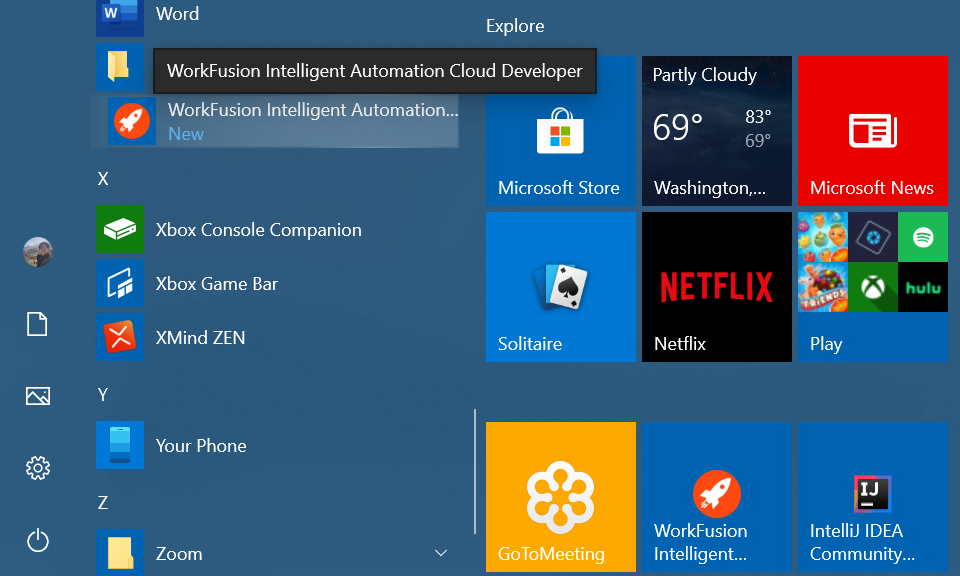Click the Power icon in Start sidebar
This screenshot has width=960, height=576.
click(38, 540)
